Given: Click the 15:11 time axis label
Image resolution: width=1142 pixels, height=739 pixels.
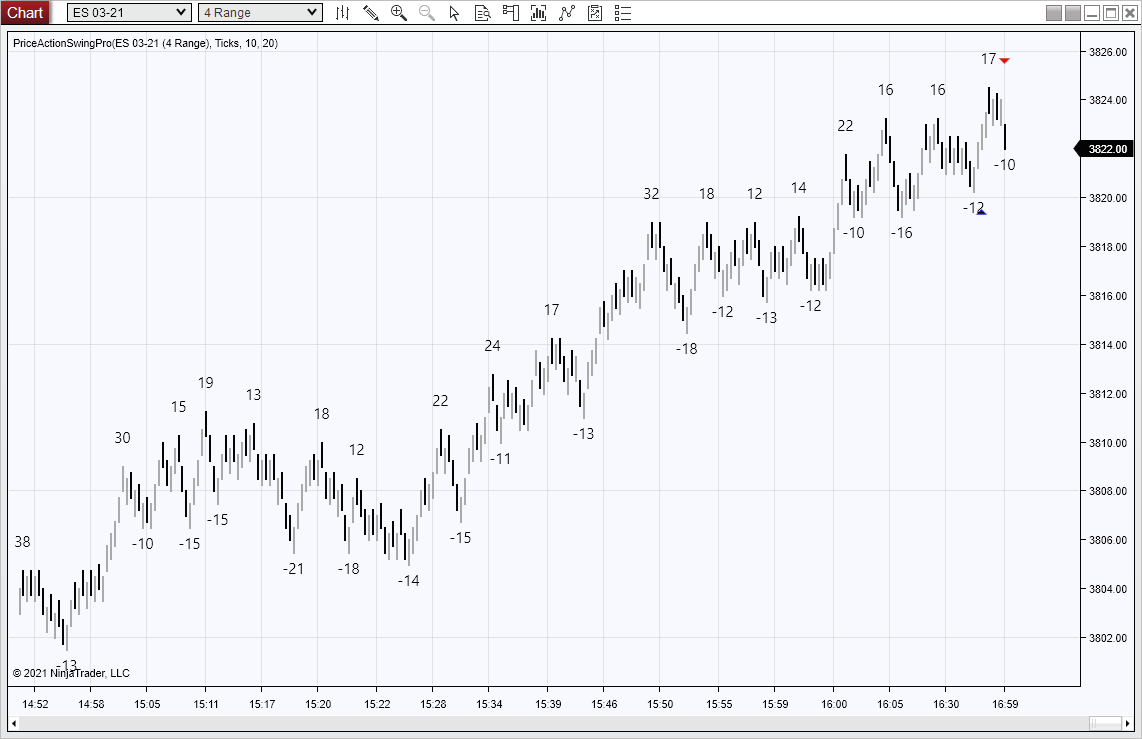Looking at the screenshot, I should pyautogui.click(x=205, y=704).
